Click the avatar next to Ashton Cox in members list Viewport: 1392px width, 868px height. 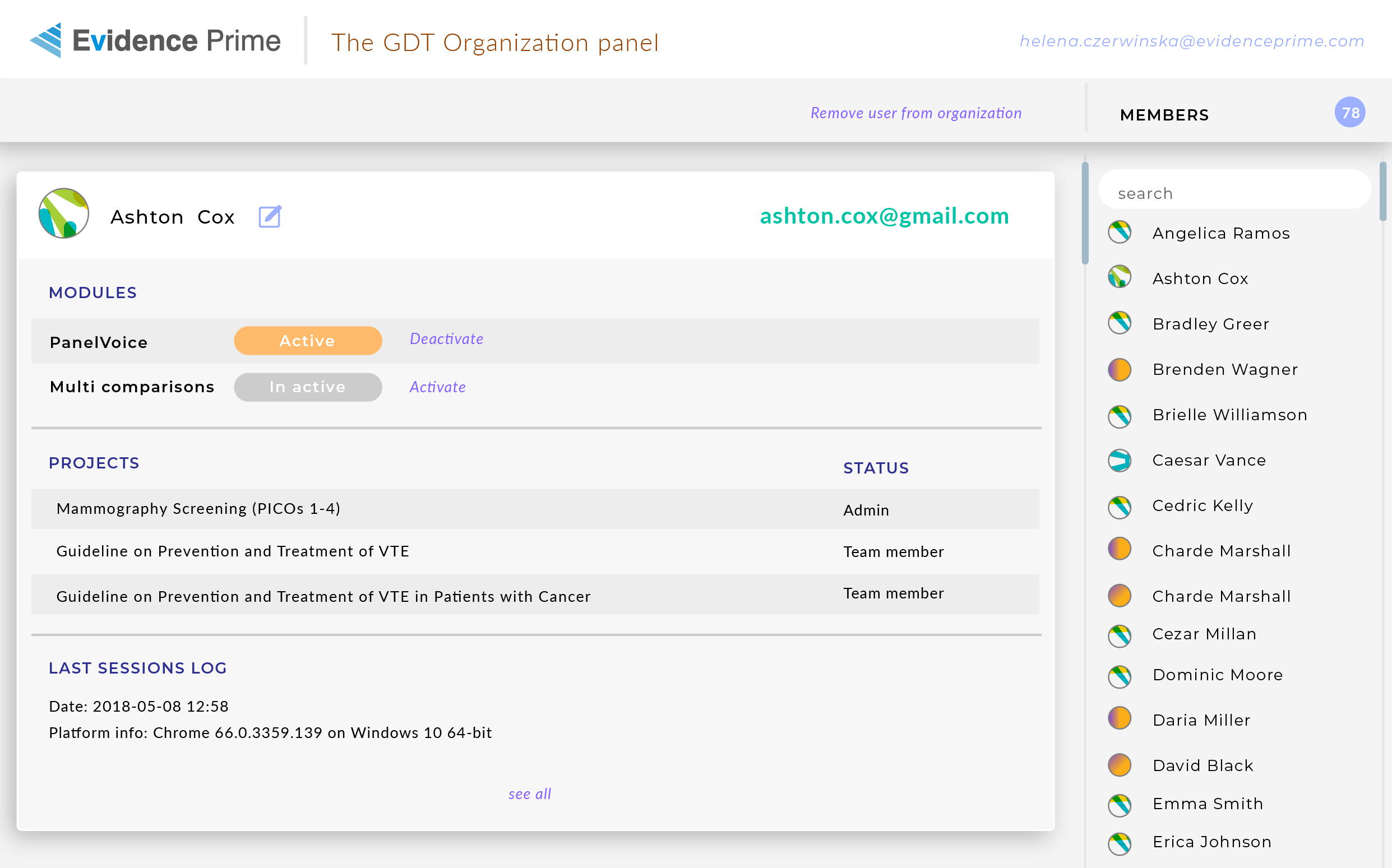pos(1119,277)
